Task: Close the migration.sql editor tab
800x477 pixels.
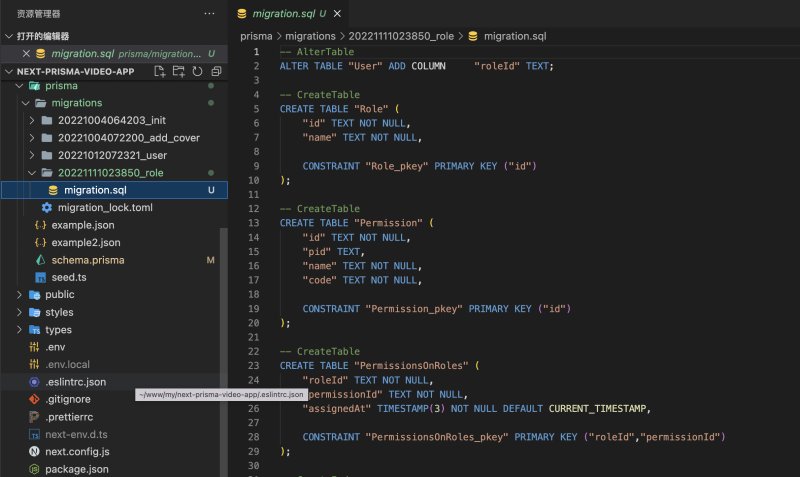Action: click(337, 14)
